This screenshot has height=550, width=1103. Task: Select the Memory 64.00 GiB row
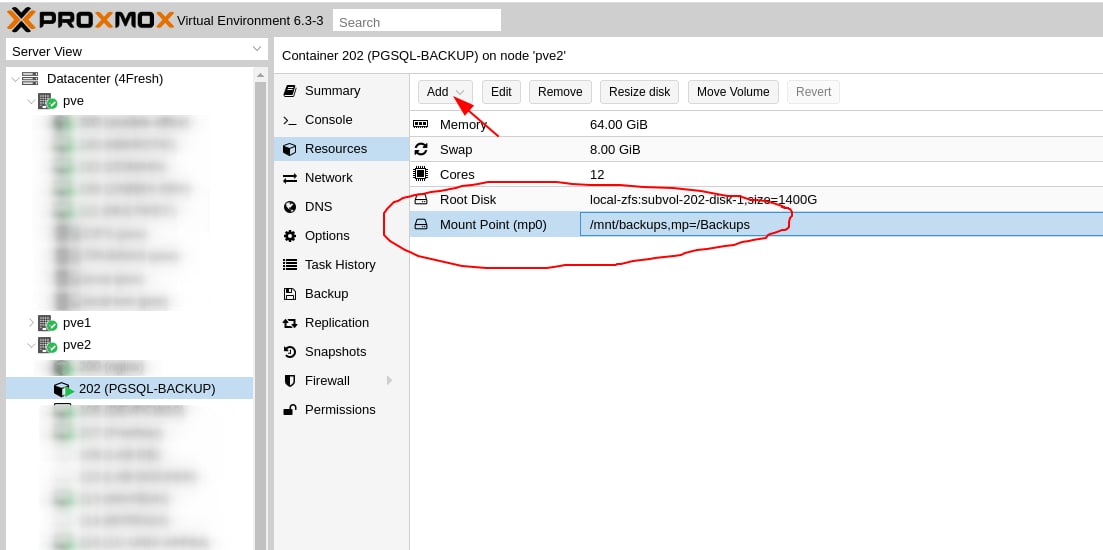click(756, 124)
